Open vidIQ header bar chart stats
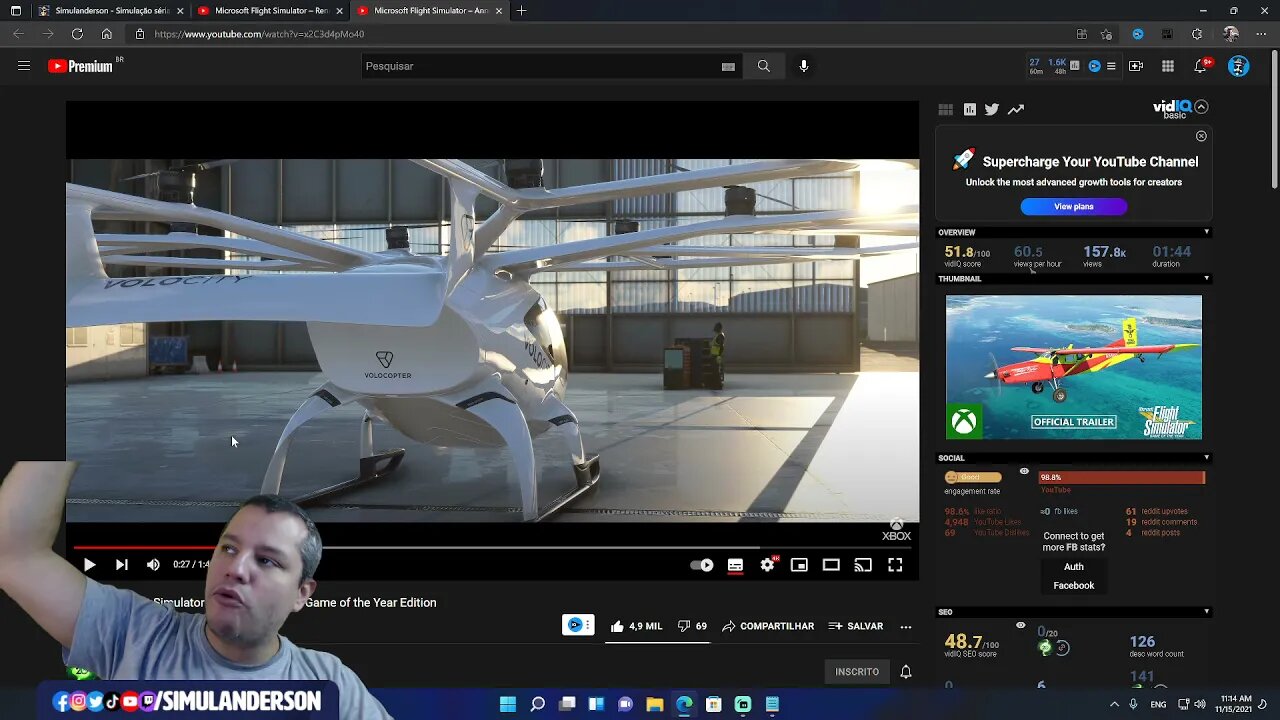Screen dimensions: 1280x720 coord(1074,66)
